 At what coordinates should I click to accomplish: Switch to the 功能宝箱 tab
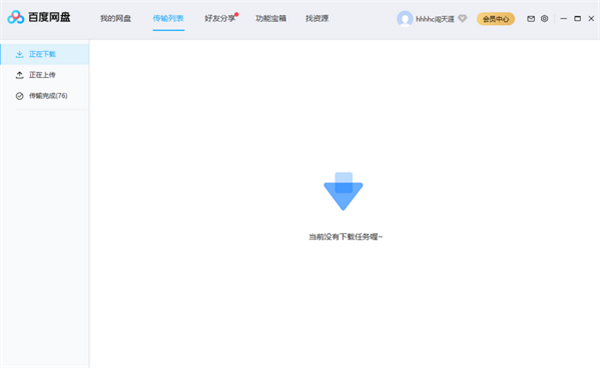coord(271,18)
